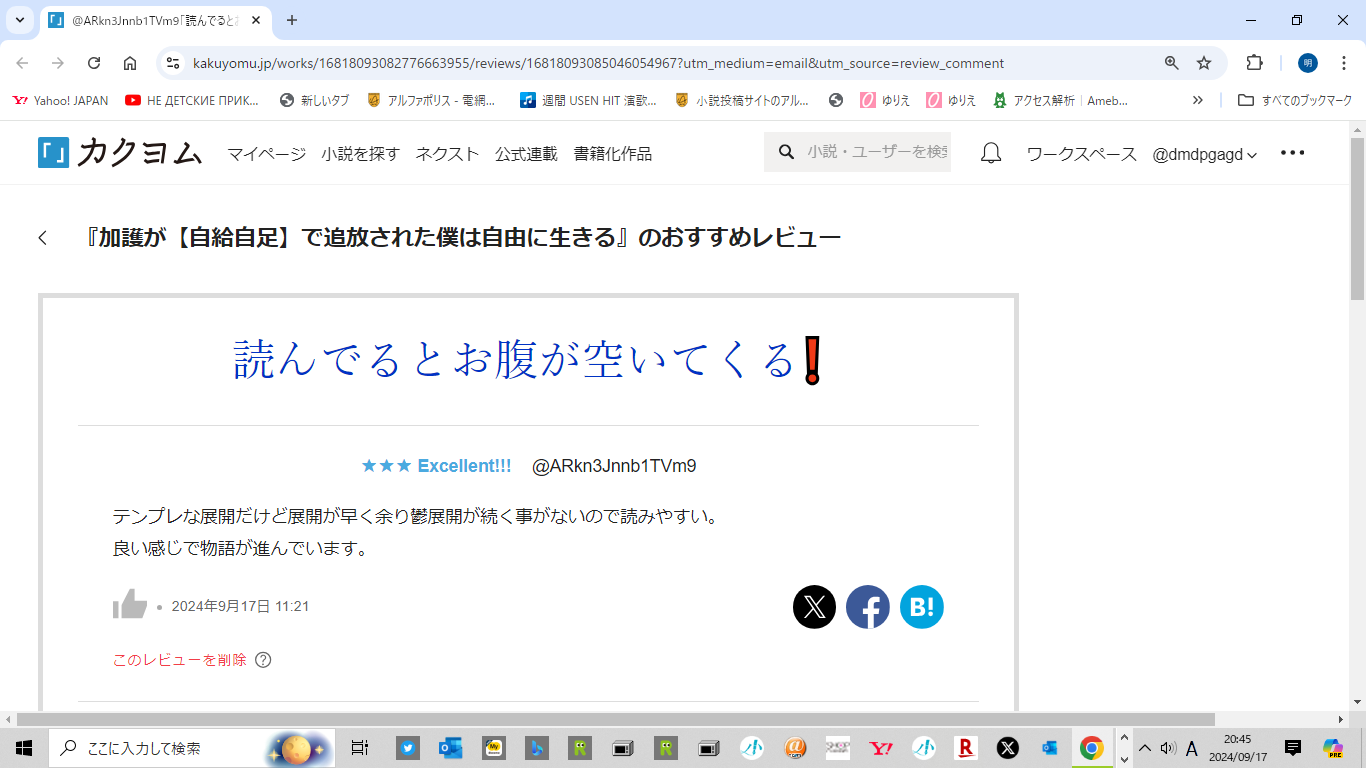Open Yahoo! JAPAN bookmark
The image size is (1366, 768).
pos(60,100)
